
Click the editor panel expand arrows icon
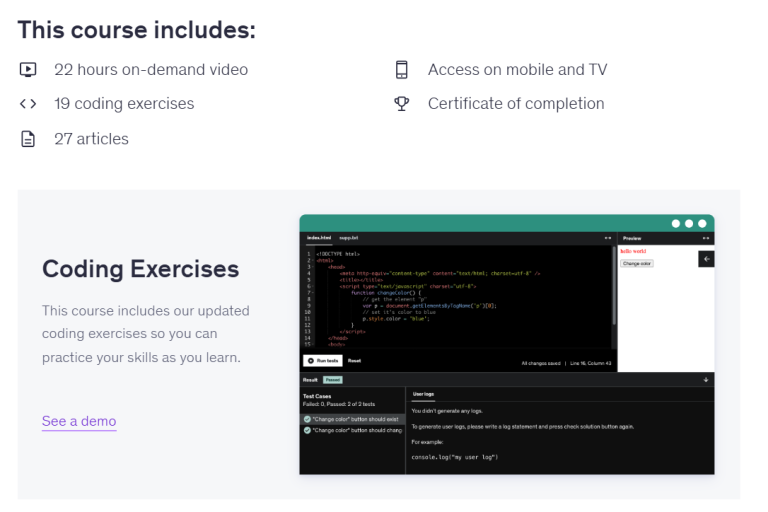tap(607, 238)
